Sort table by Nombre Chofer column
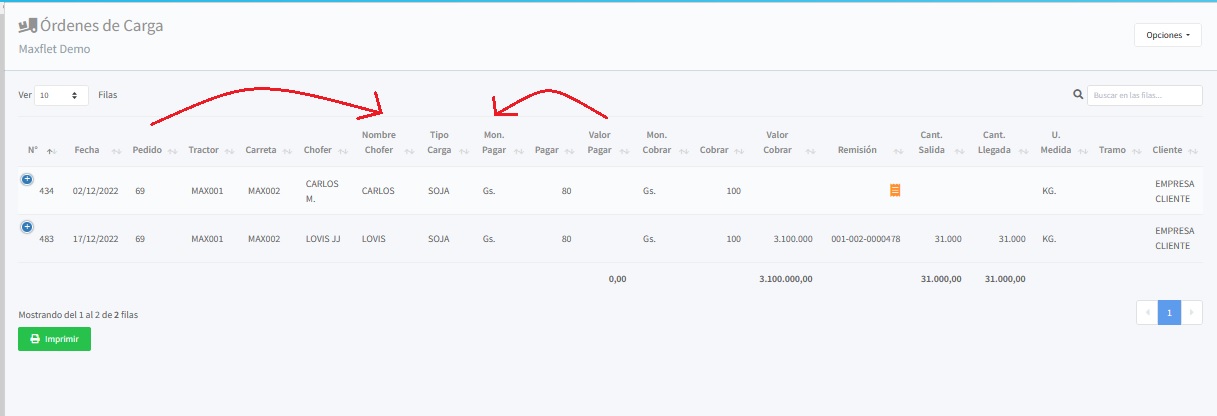Viewport: 1217px width, 416px height. coord(378,142)
